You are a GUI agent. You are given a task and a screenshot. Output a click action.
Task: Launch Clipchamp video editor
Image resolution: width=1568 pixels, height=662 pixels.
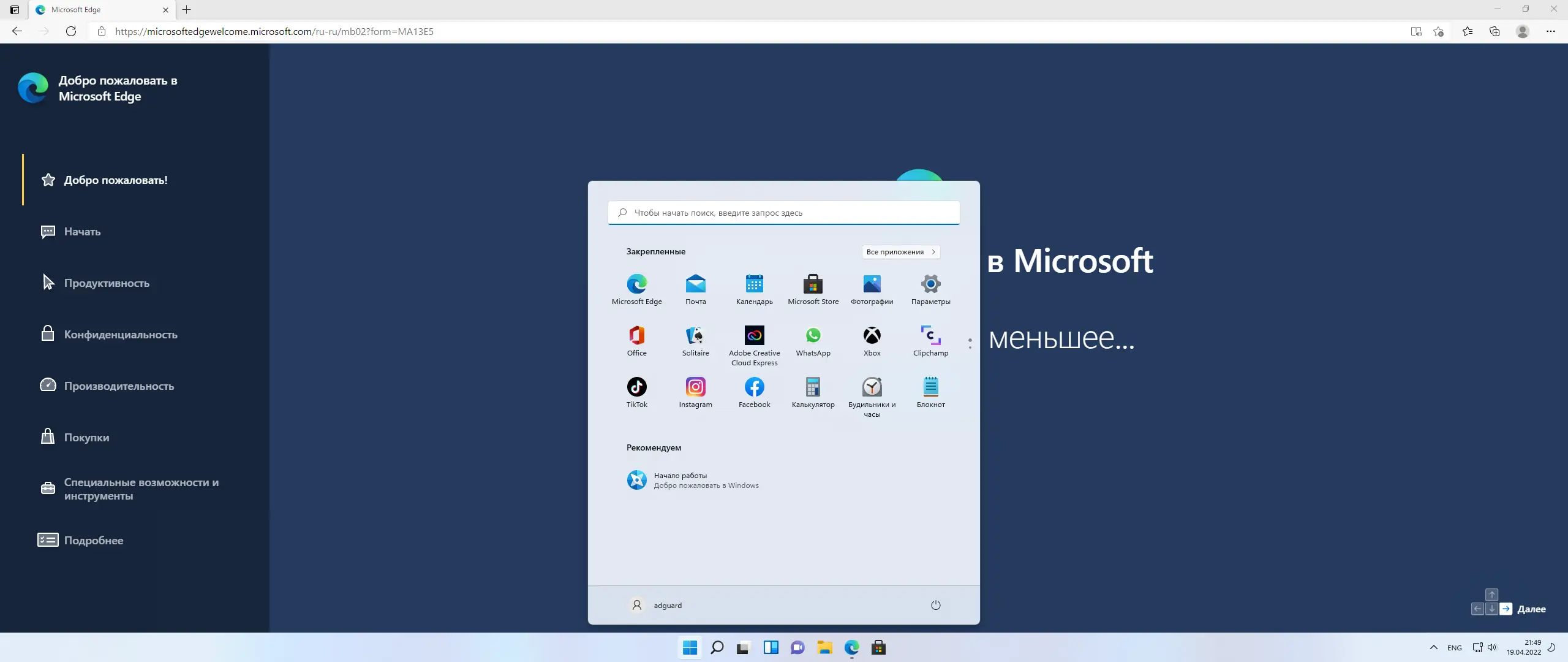click(x=930, y=337)
